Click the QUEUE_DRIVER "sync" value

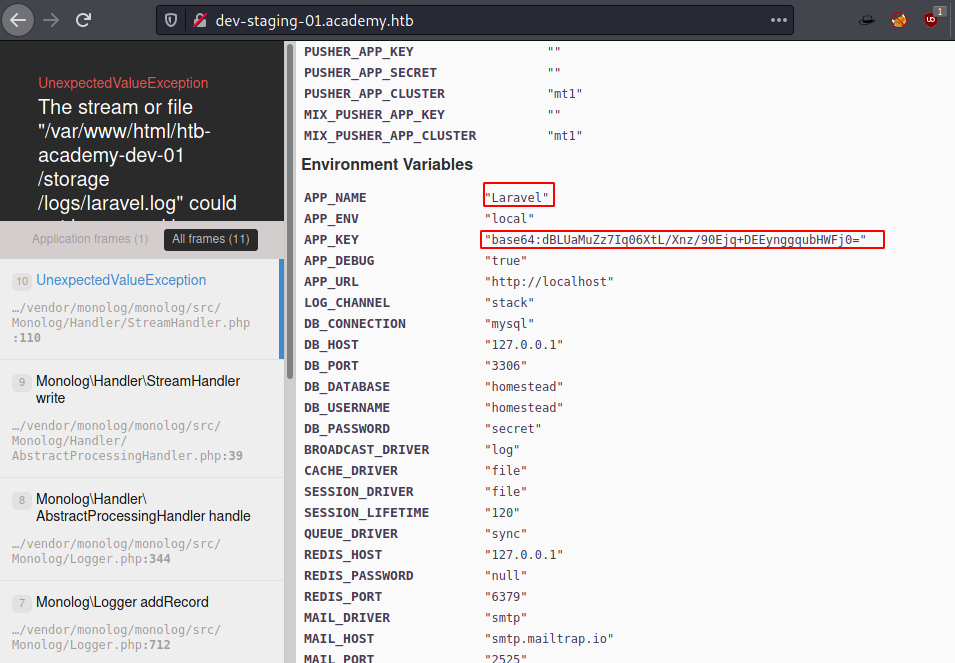506,534
